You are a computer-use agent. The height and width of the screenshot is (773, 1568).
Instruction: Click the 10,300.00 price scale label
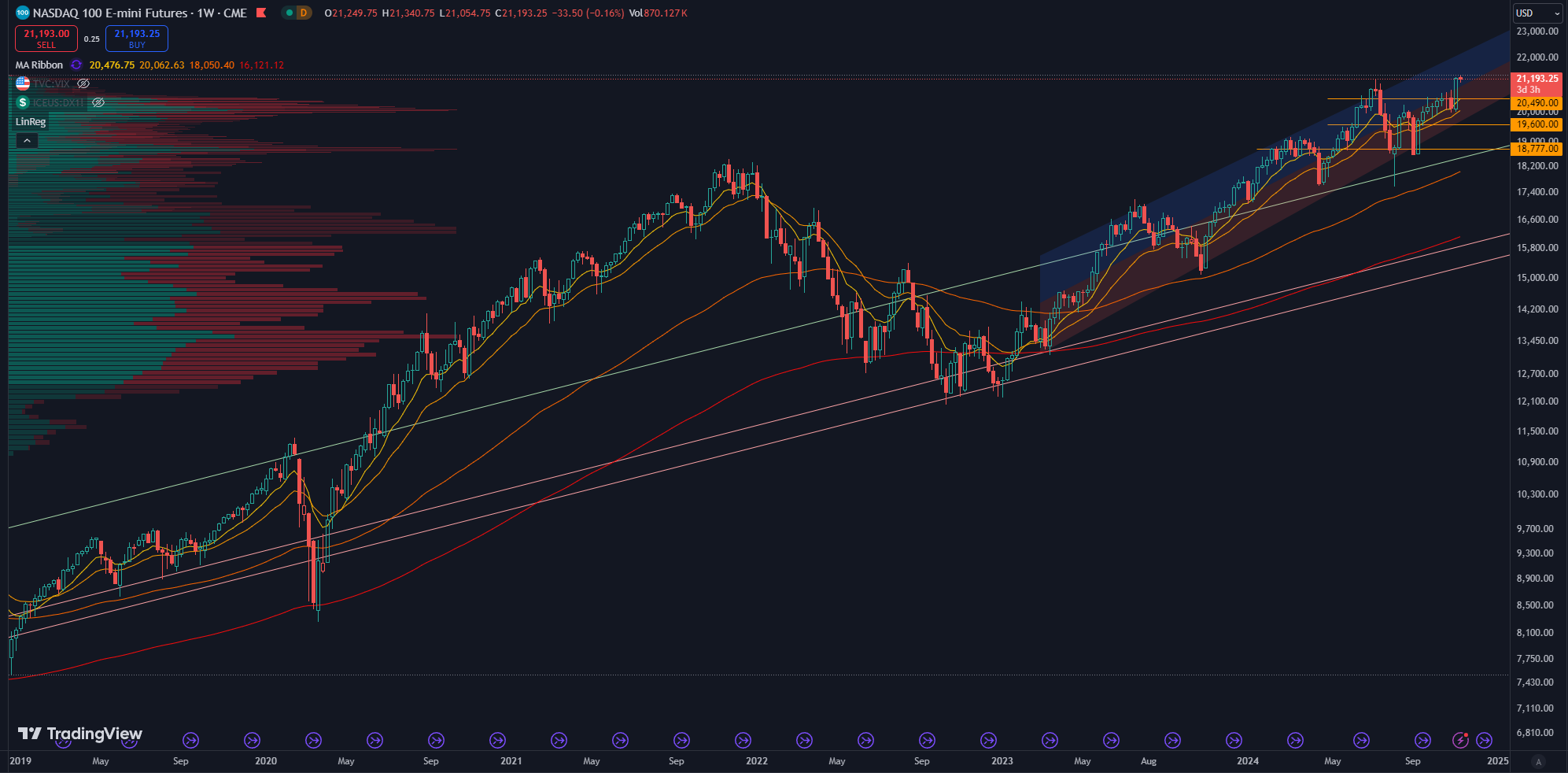[x=1537, y=494]
